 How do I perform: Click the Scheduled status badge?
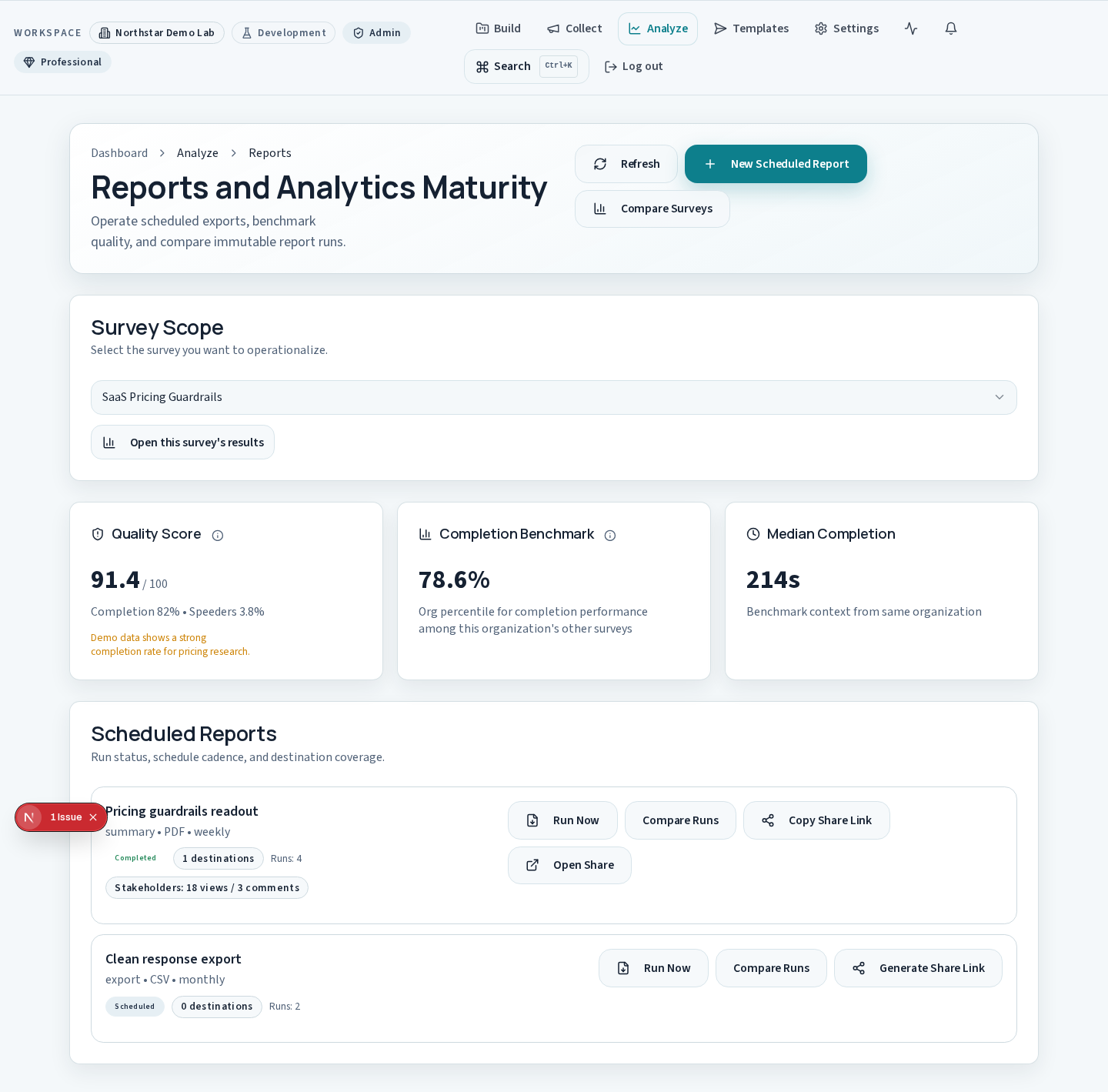(135, 1007)
